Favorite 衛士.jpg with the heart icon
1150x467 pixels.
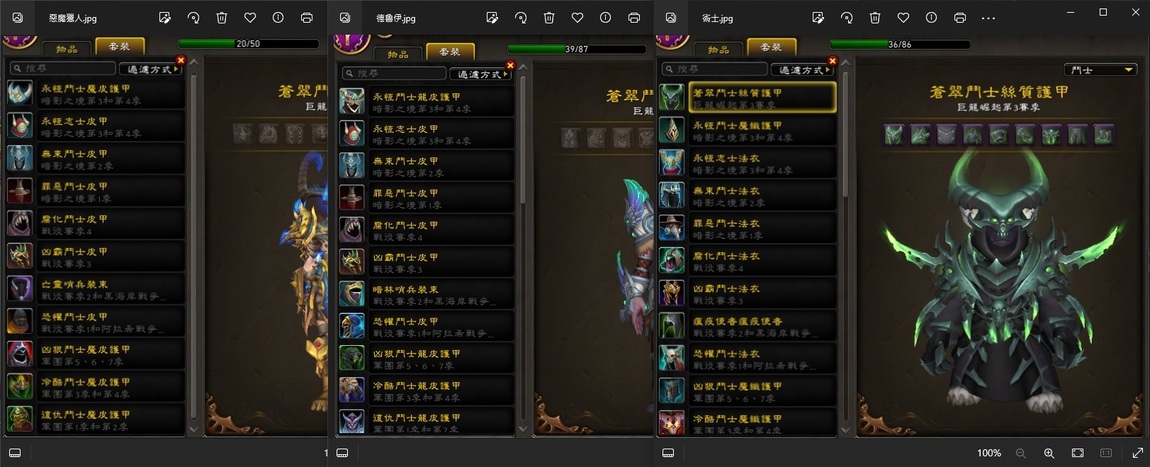coord(904,18)
